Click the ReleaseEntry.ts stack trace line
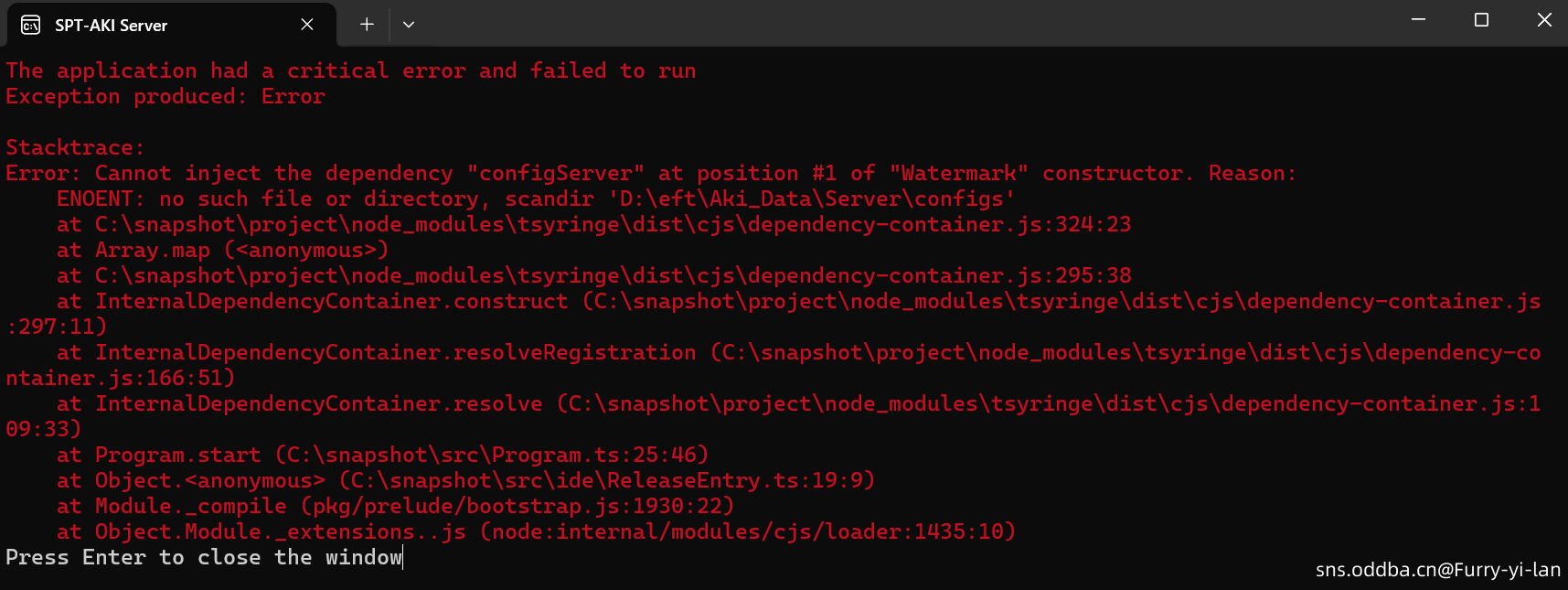Screen dimensions: 1568x590 point(466,481)
